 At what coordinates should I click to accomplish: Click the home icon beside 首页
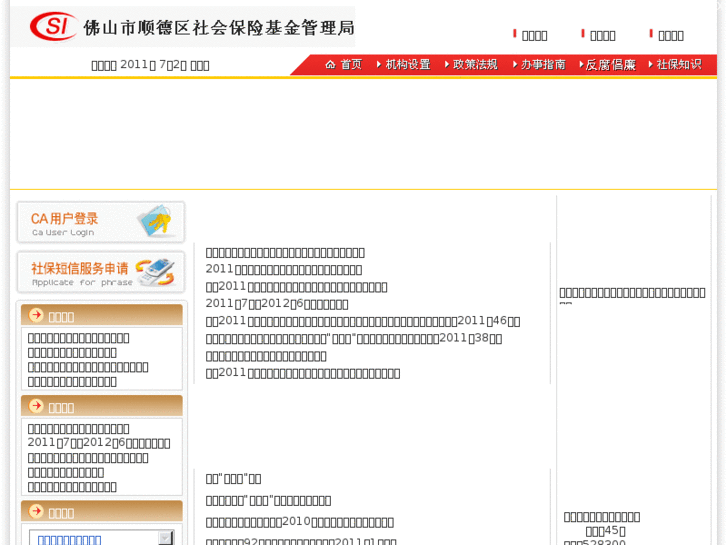point(330,64)
